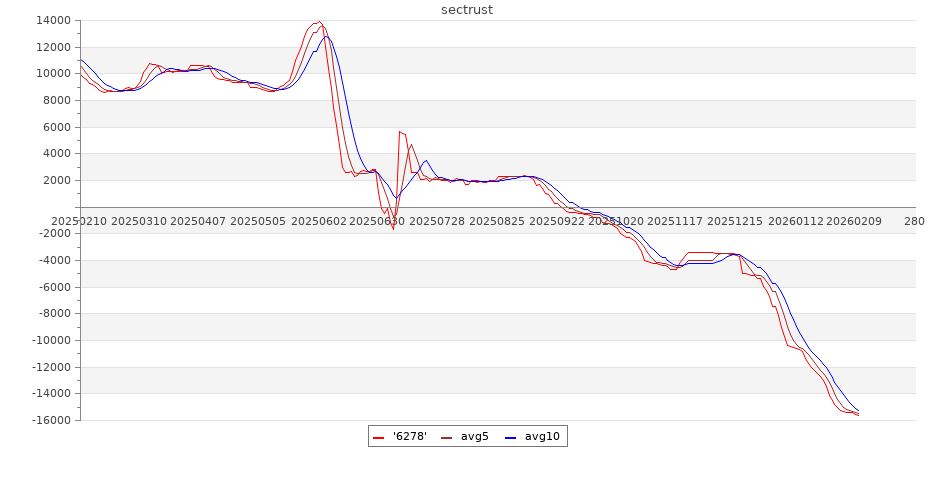Click the 8000 y-axis label
This screenshot has height=500, width=935.
click(55, 101)
